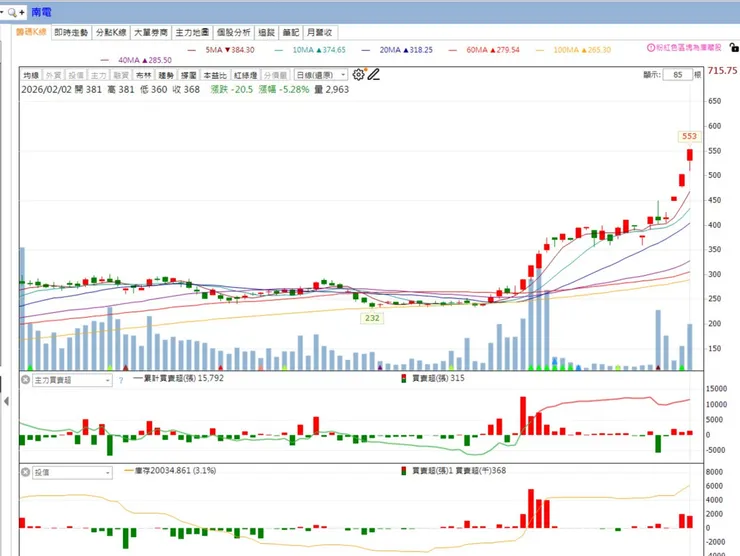The height and width of the screenshot is (556, 740).
Task: Toggle the 趨勢 trend overlay
Action: pyautogui.click(x=166, y=76)
